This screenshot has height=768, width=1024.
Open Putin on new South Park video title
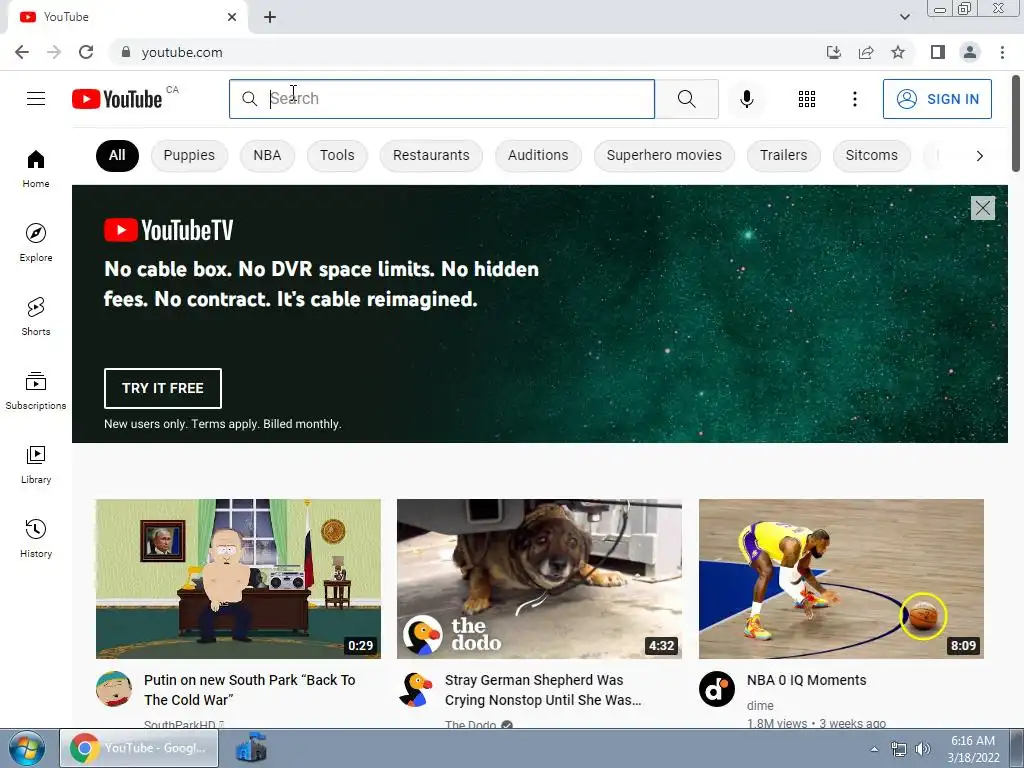click(x=249, y=690)
